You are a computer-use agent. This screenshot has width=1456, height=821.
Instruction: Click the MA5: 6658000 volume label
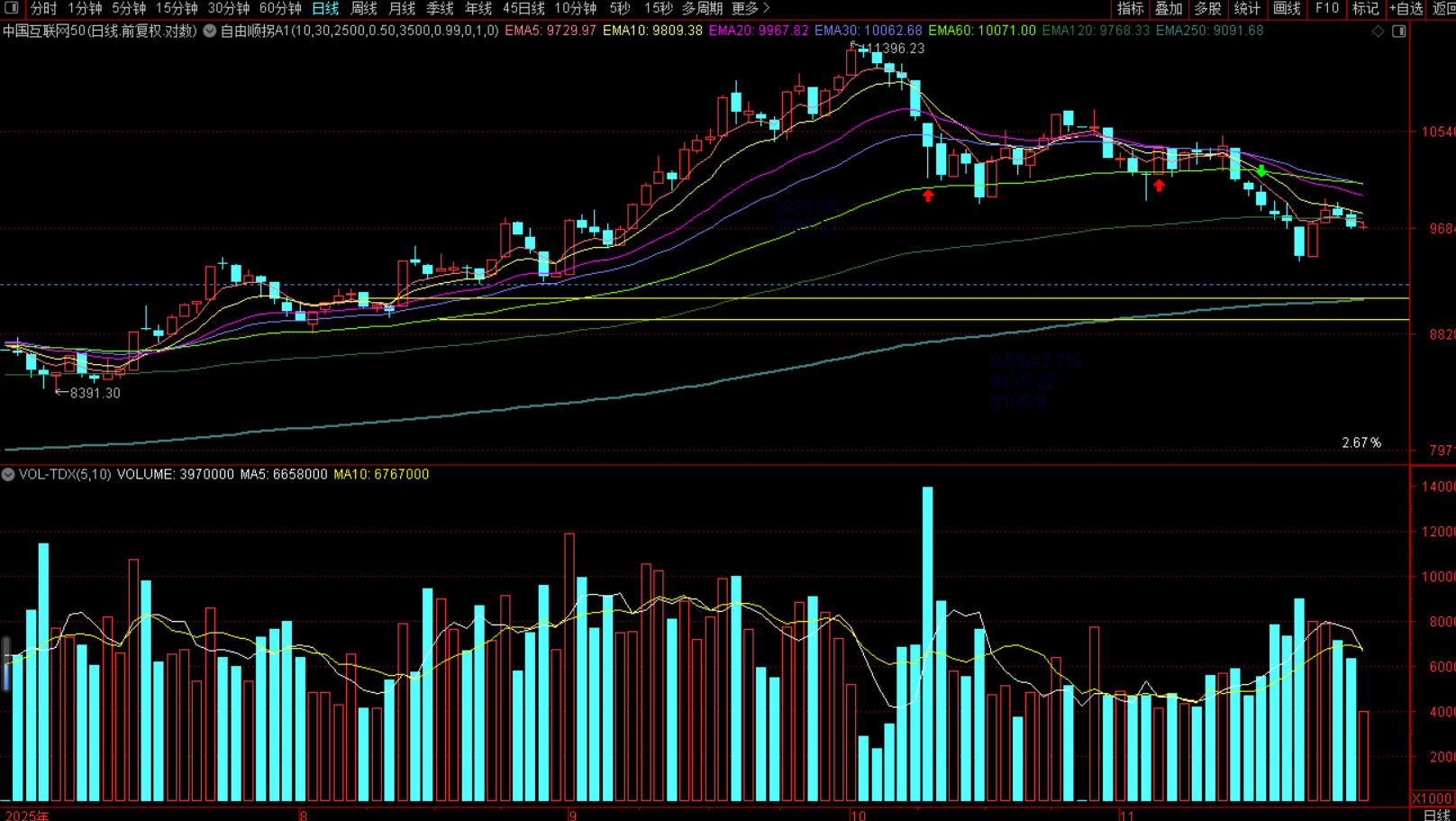(x=284, y=474)
